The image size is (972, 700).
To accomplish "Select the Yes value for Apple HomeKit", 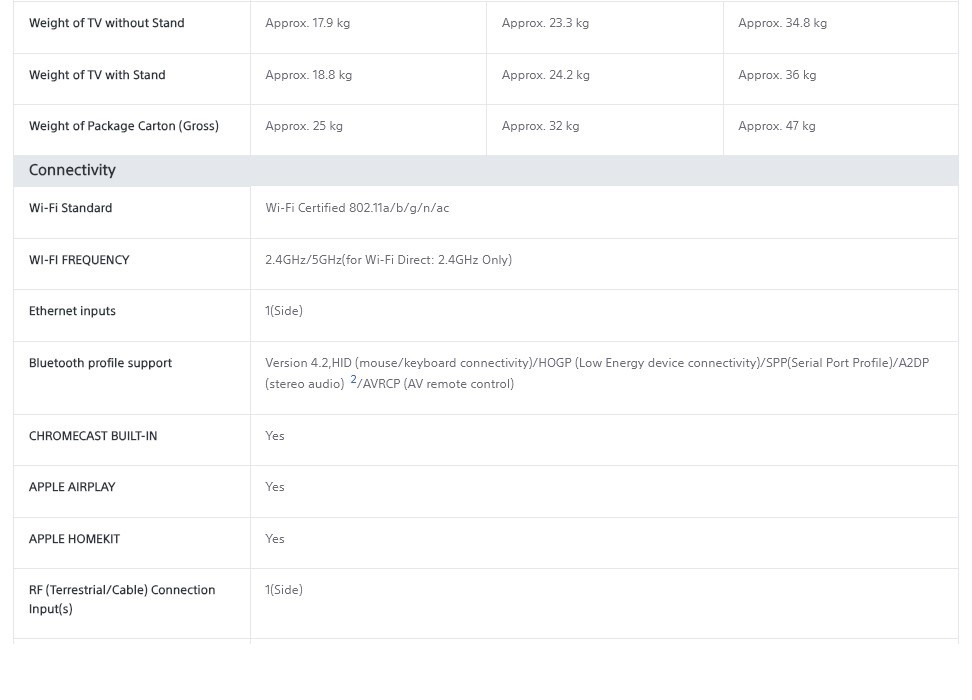I will click(275, 539).
